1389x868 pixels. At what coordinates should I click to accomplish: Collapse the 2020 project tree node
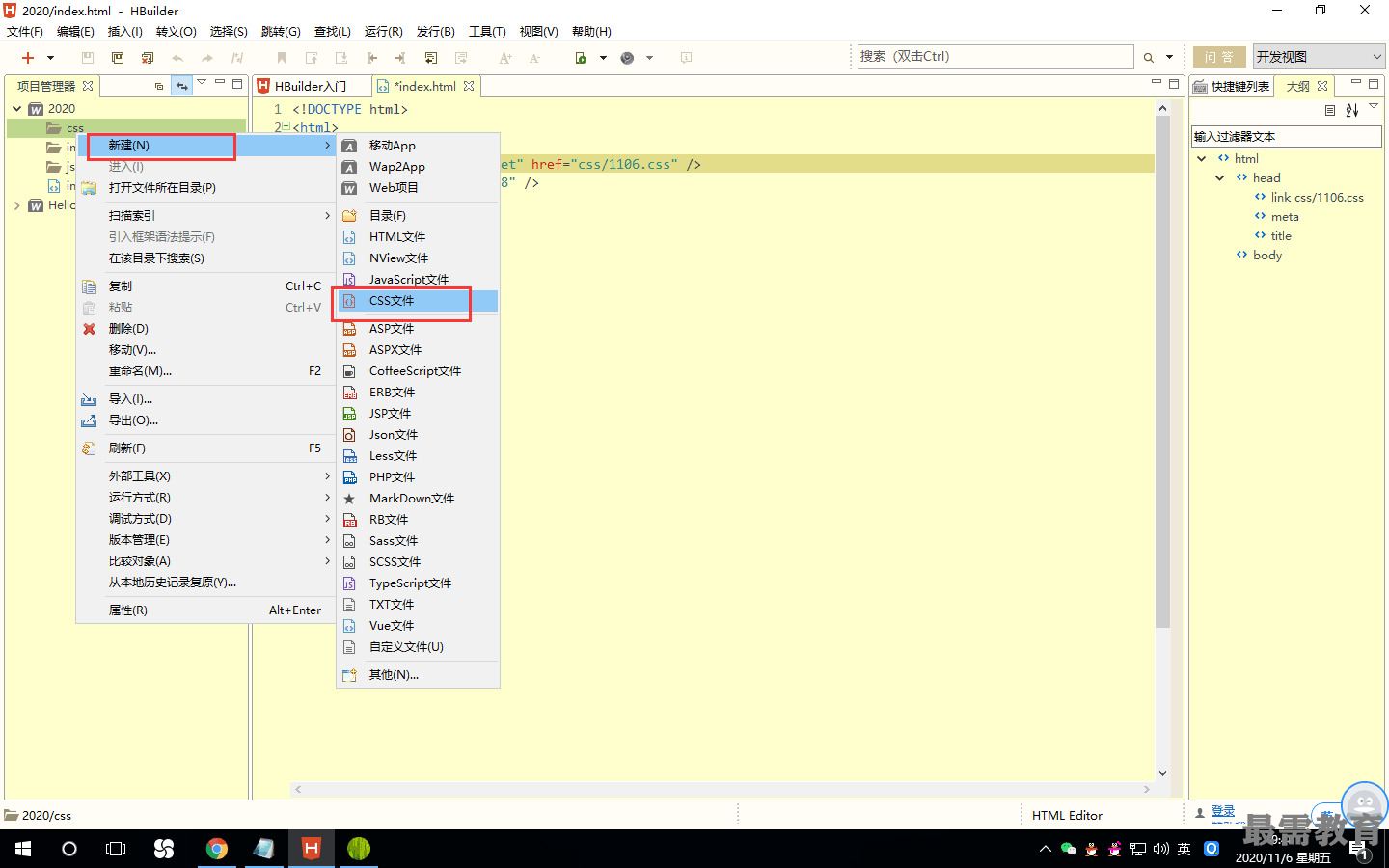pos(17,108)
